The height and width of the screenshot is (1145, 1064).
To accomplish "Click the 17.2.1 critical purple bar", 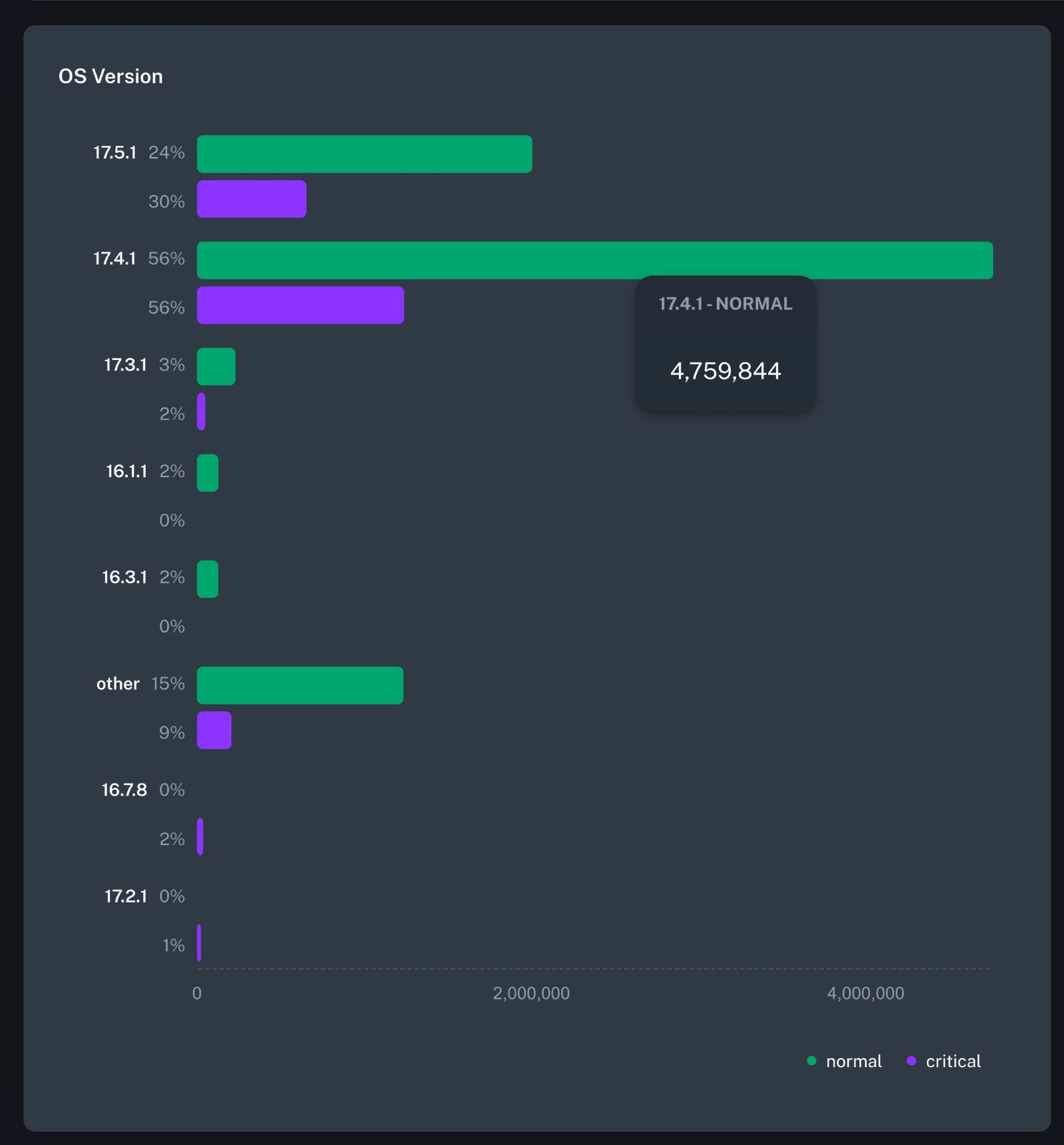I will 199,943.
